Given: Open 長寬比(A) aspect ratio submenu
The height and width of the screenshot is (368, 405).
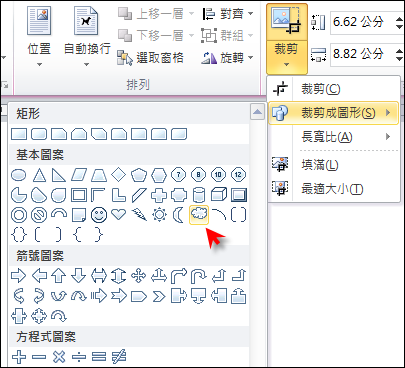Looking at the screenshot, I should point(334,137).
